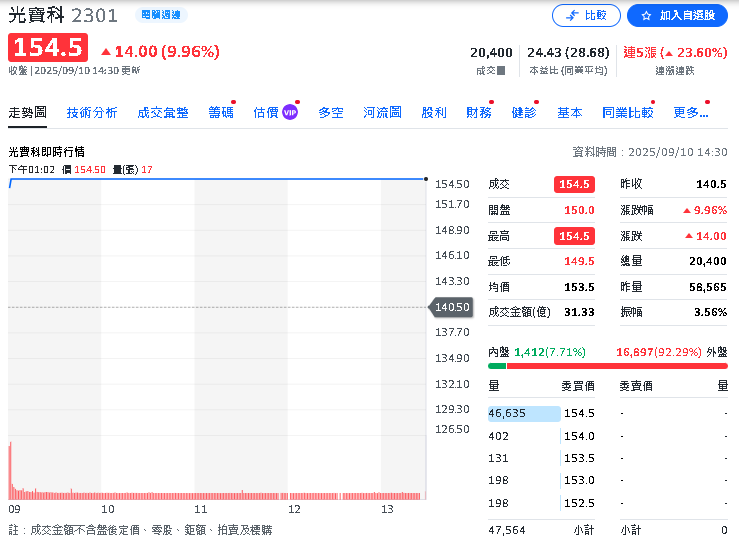Click the 154.5 closing price badge
The image size is (739, 545).
(48, 48)
